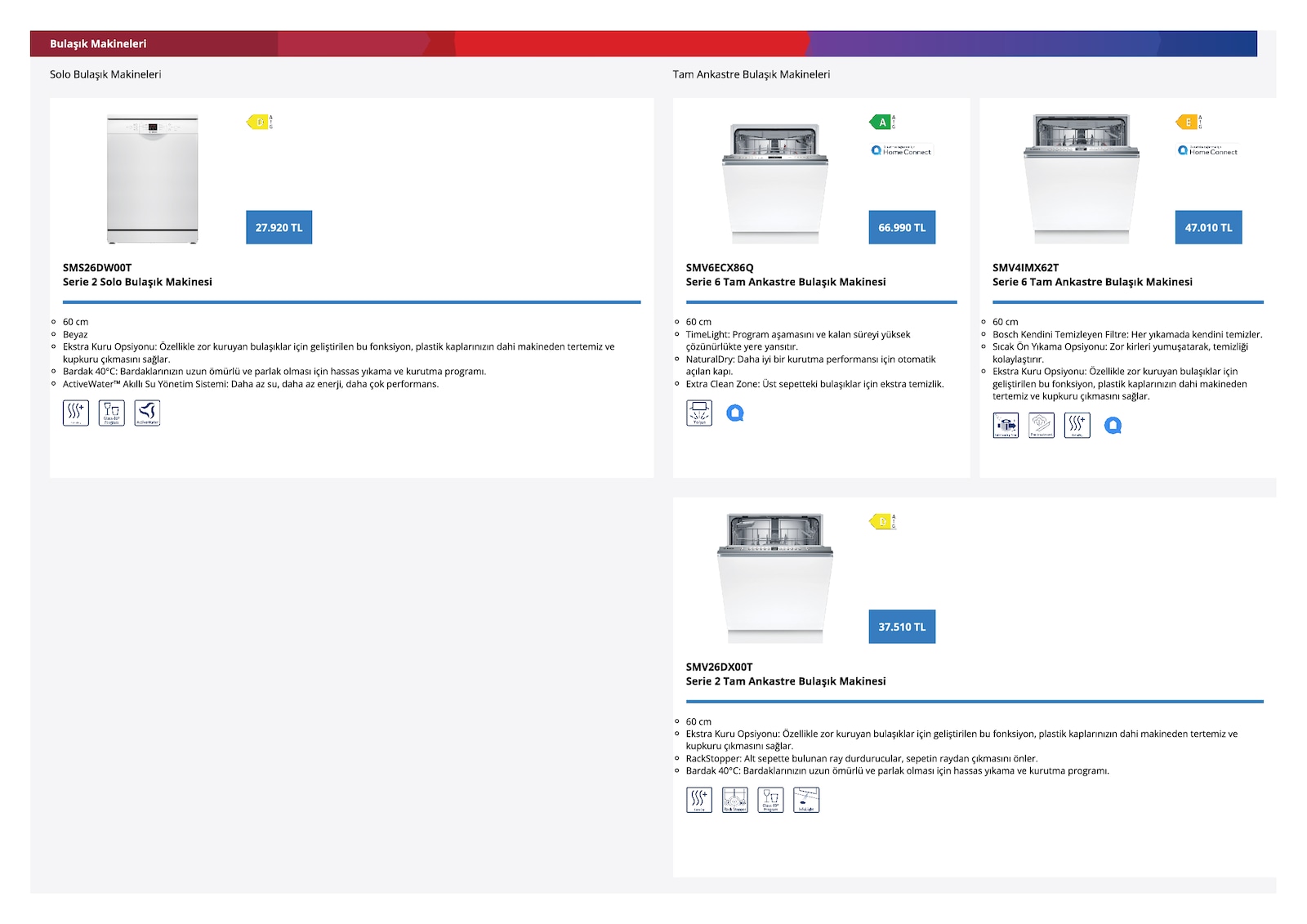The image size is (1307, 924).
Task: Click the yellow D energy label of SMS26DW00T
Action: 260,122
